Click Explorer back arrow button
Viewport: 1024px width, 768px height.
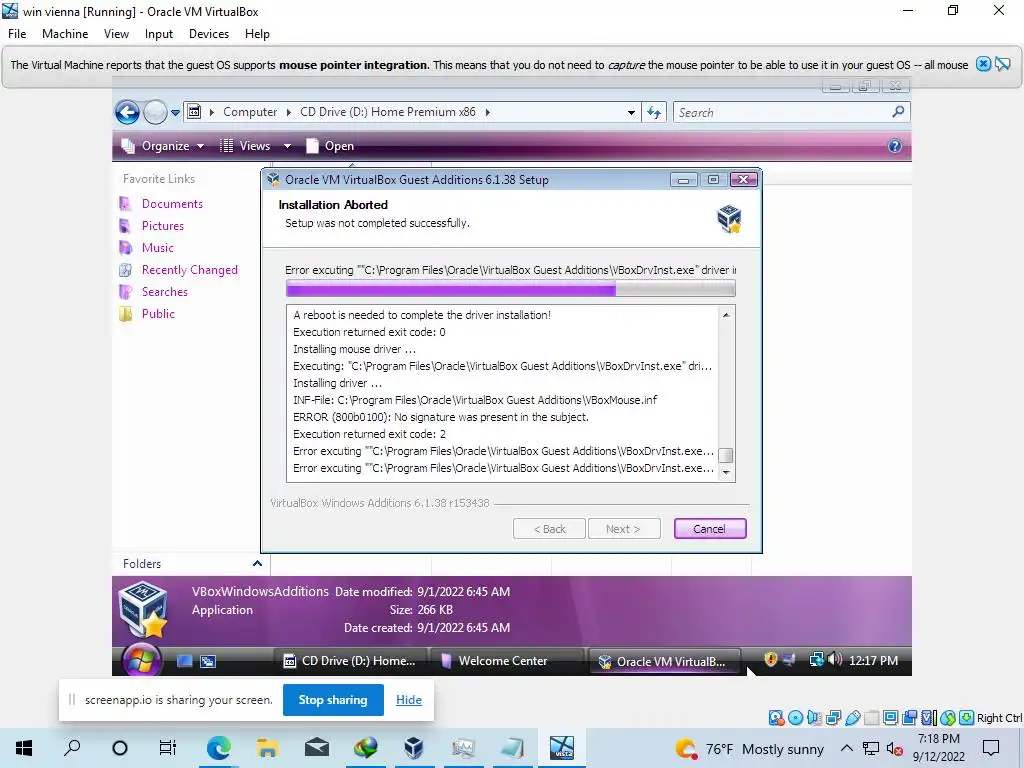pos(127,112)
